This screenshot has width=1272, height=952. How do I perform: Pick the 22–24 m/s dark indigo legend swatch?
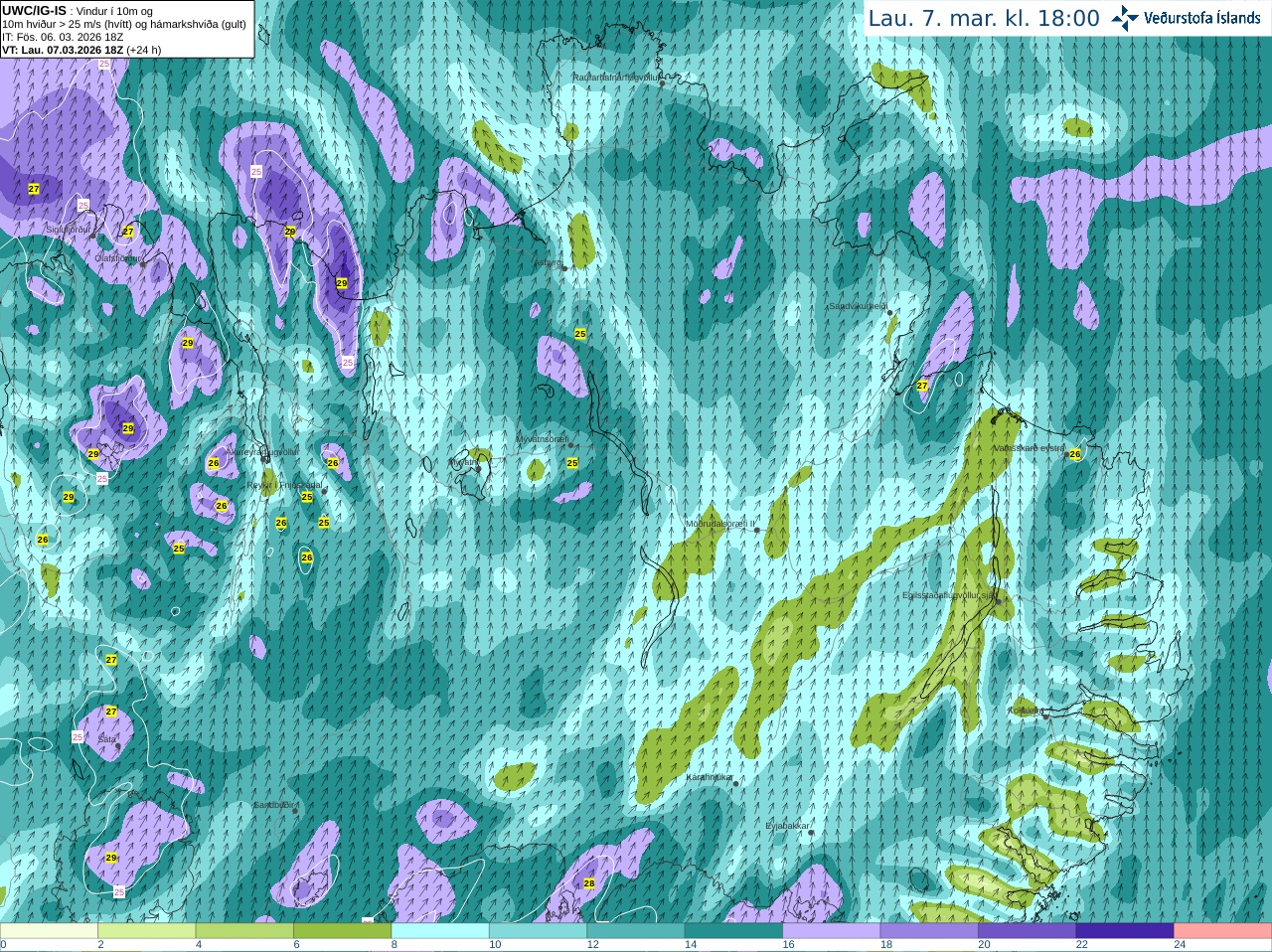click(1125, 931)
